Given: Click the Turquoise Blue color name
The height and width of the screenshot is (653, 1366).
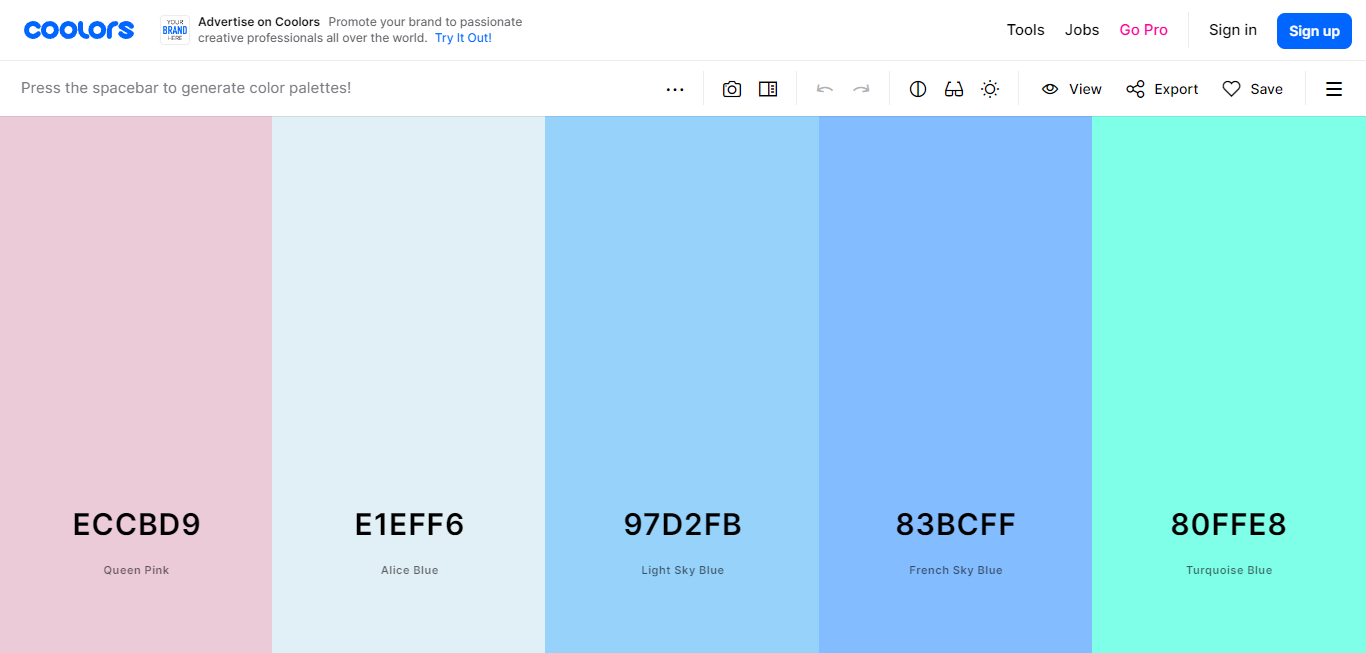Looking at the screenshot, I should [1229, 570].
